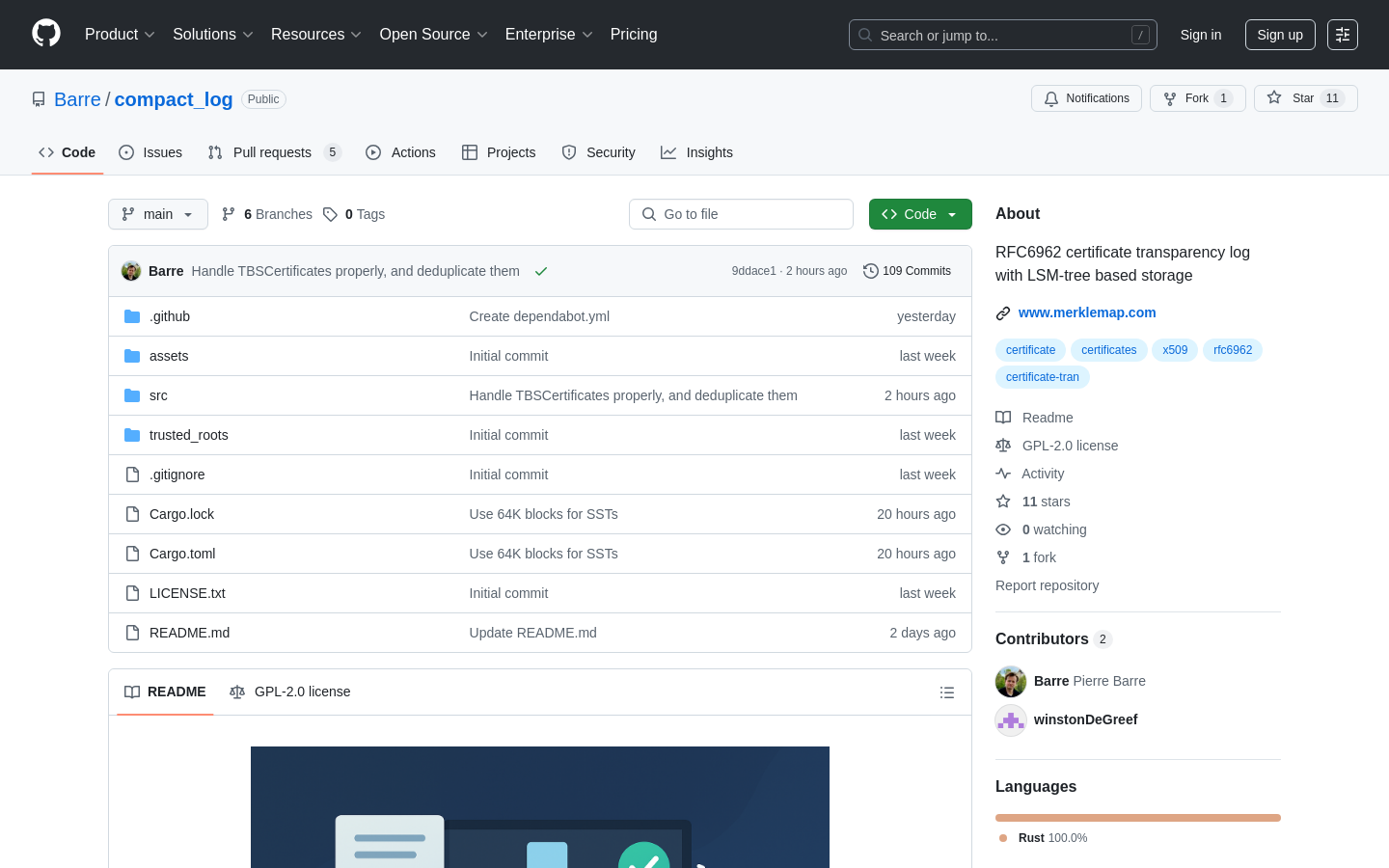Open the www.merklemap.com link
This screenshot has height=868, width=1389.
click(x=1087, y=312)
